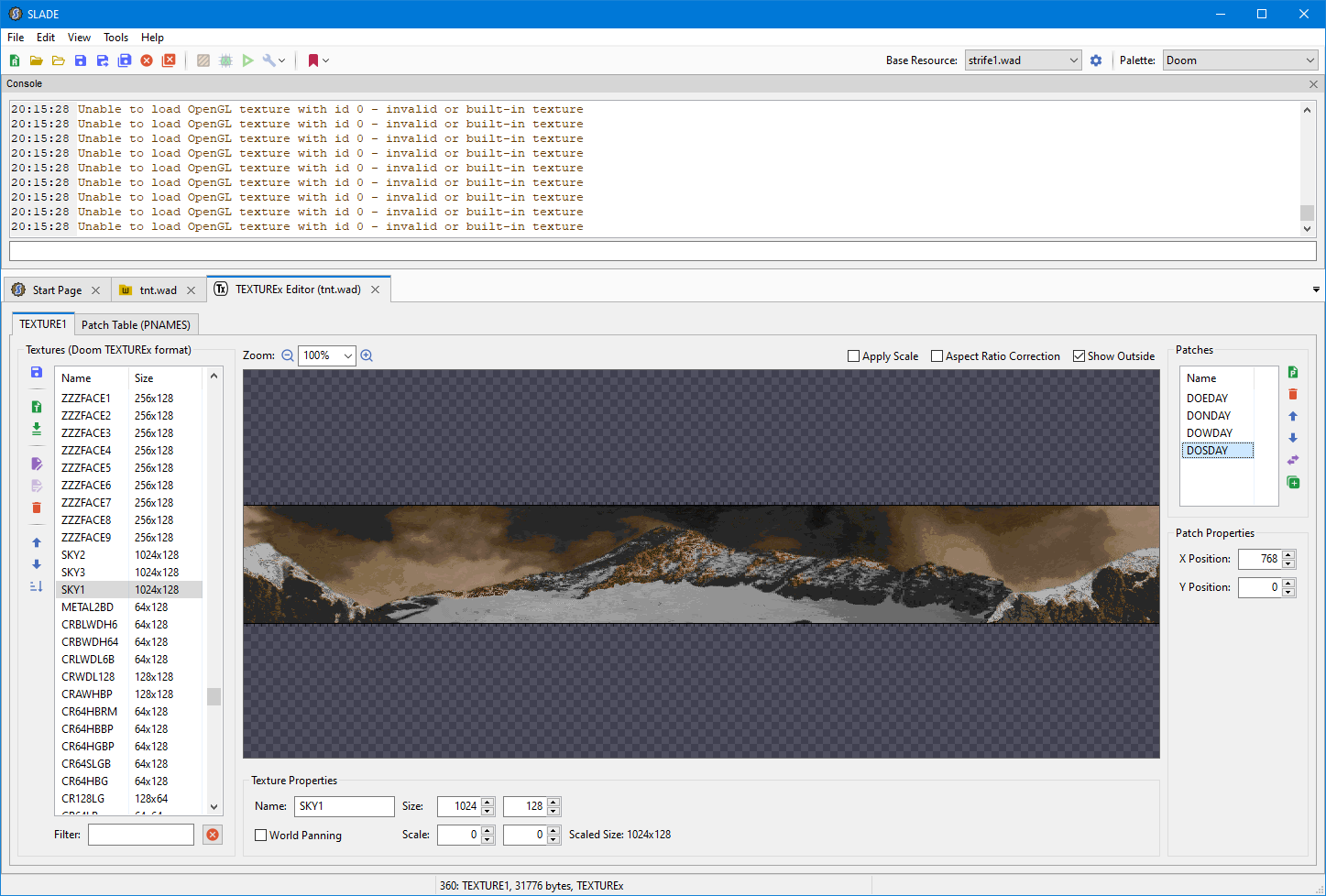Replace patch using purple swap arrows icon
The image size is (1326, 896).
(1293, 460)
